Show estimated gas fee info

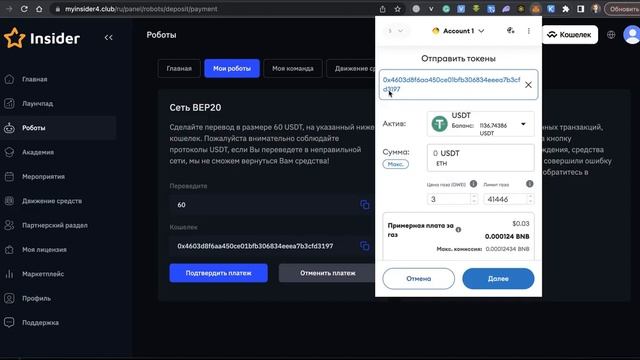(458, 230)
